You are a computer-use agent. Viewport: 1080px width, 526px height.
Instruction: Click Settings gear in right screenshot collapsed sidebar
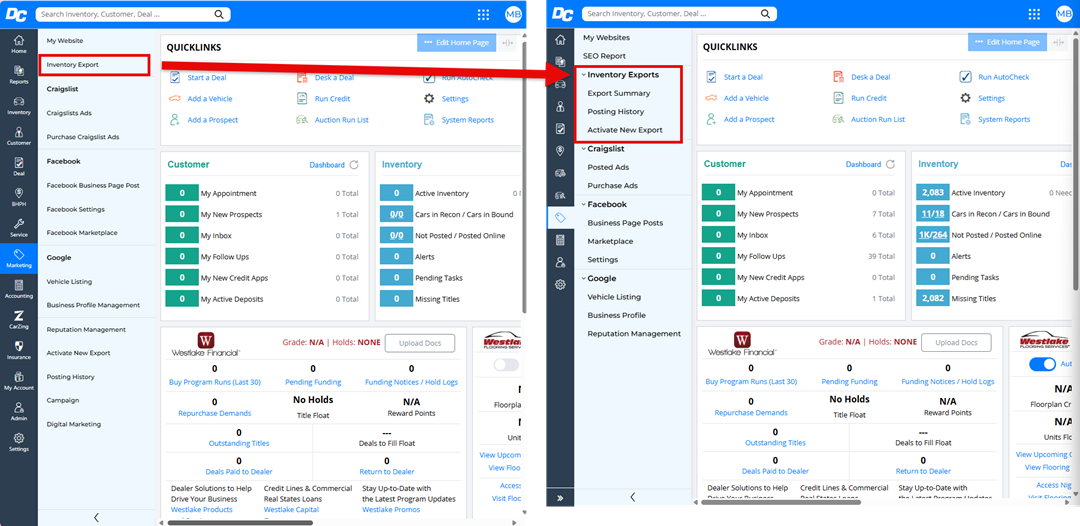coord(560,284)
